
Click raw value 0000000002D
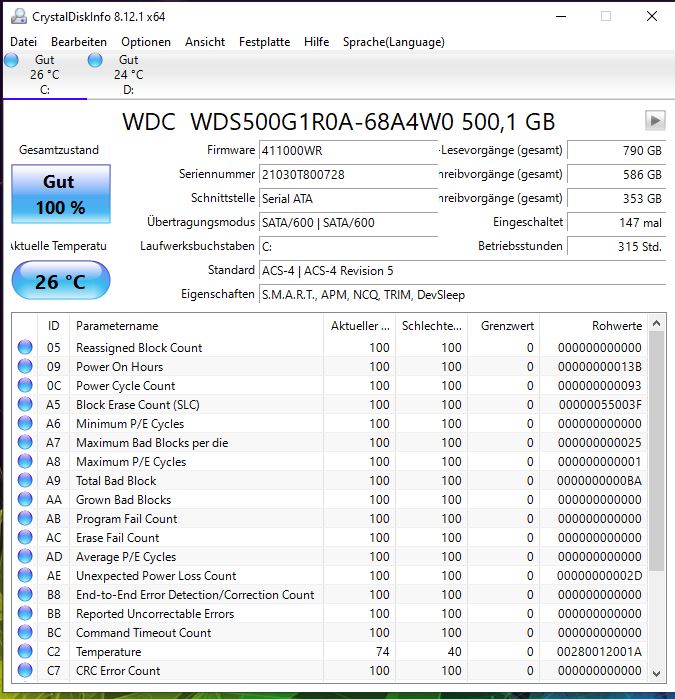tap(599, 576)
